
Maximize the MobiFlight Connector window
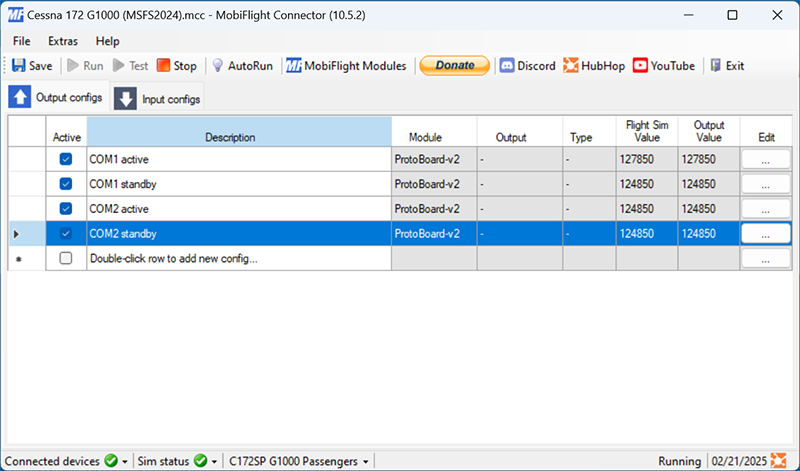(732, 15)
